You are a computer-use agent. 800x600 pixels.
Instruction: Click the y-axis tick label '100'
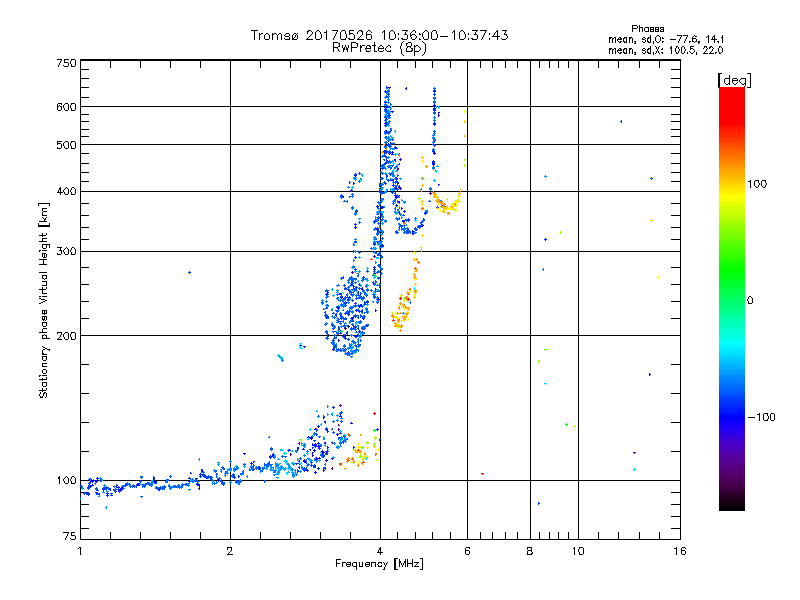[x=66, y=481]
